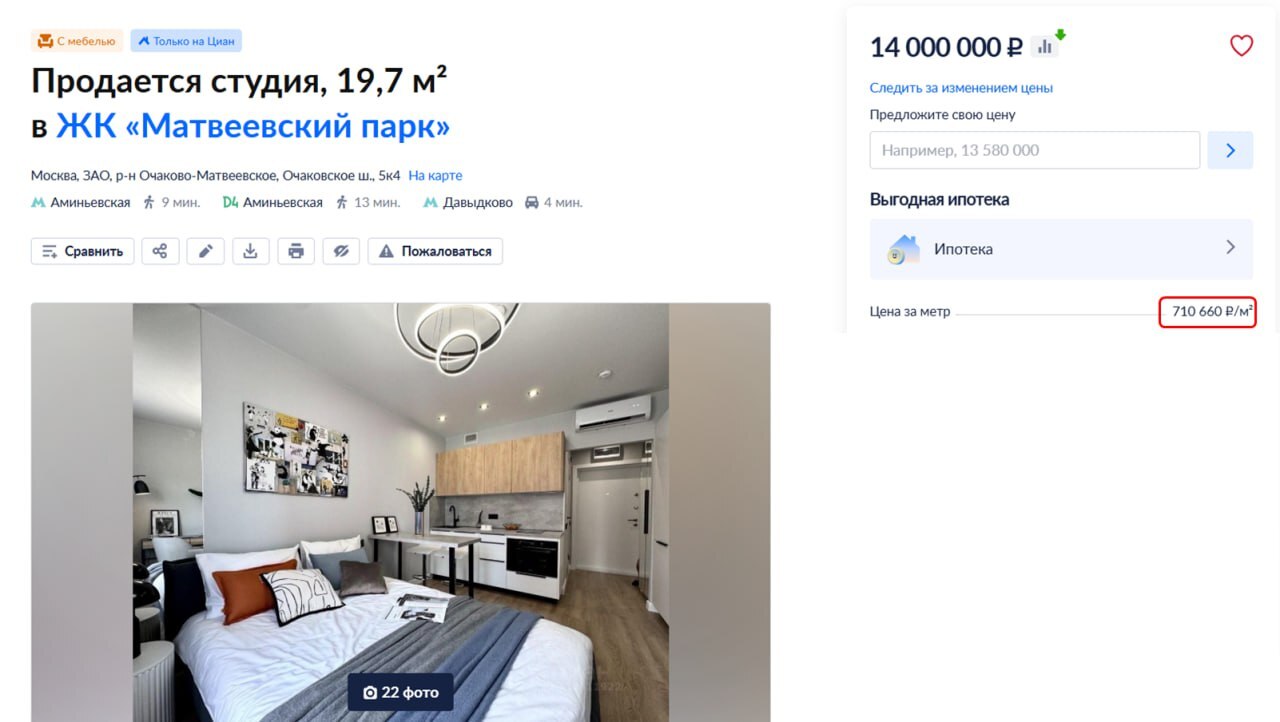Open the На карте map link
This screenshot has width=1280, height=722.
435,175
